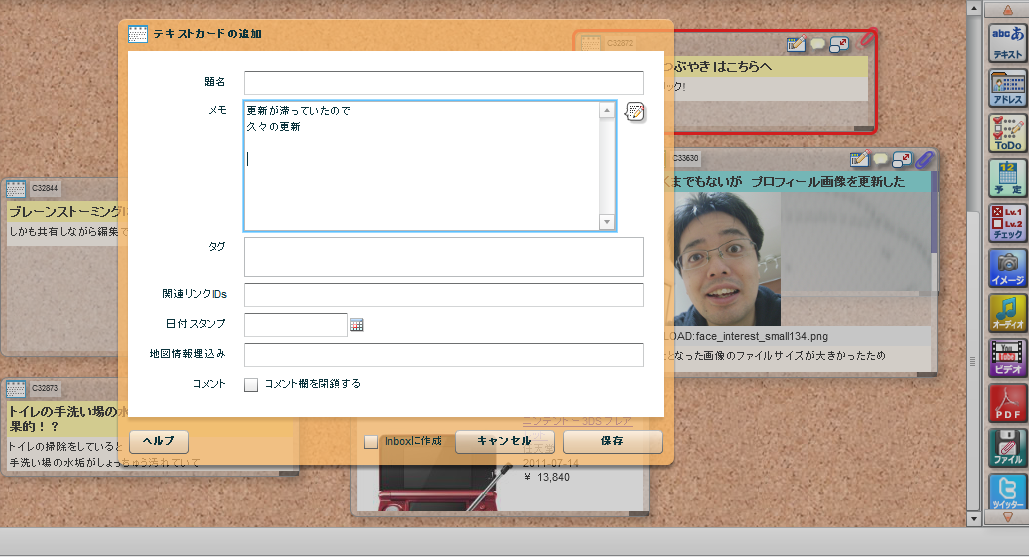The width and height of the screenshot is (1029, 557).
Task: Click the ファイル file card icon
Action: [1007, 448]
